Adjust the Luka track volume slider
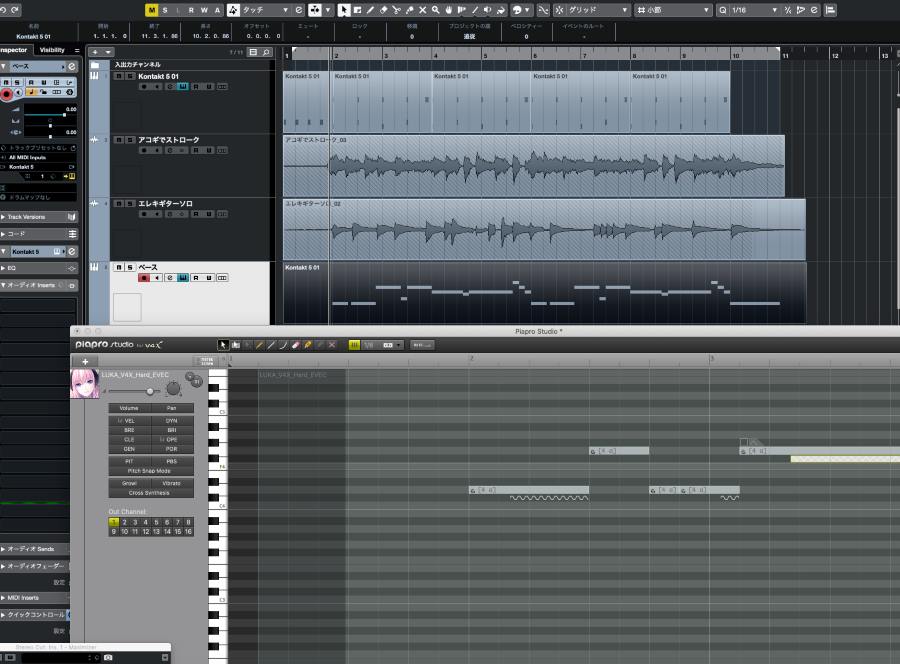900x664 pixels. click(x=150, y=391)
